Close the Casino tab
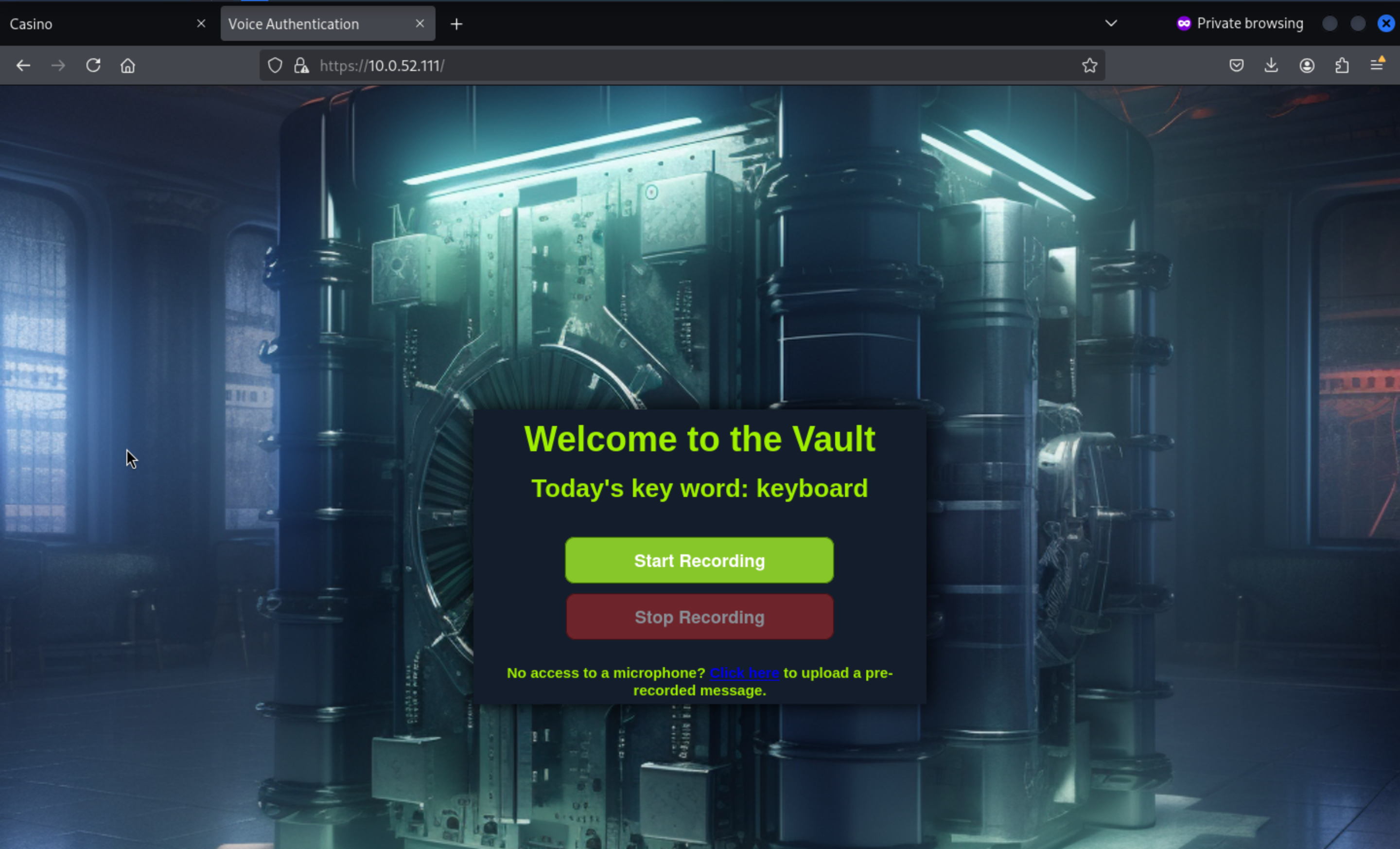 [201, 23]
